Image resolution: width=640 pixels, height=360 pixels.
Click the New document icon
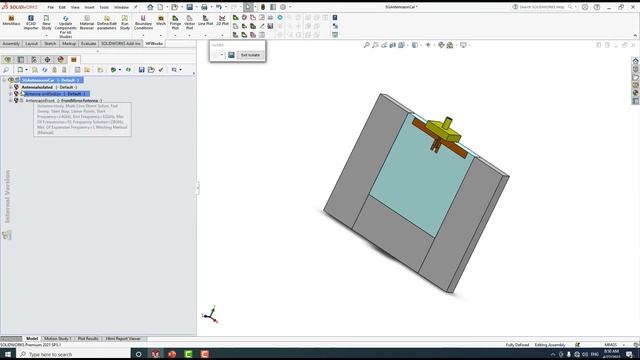click(x=160, y=7)
